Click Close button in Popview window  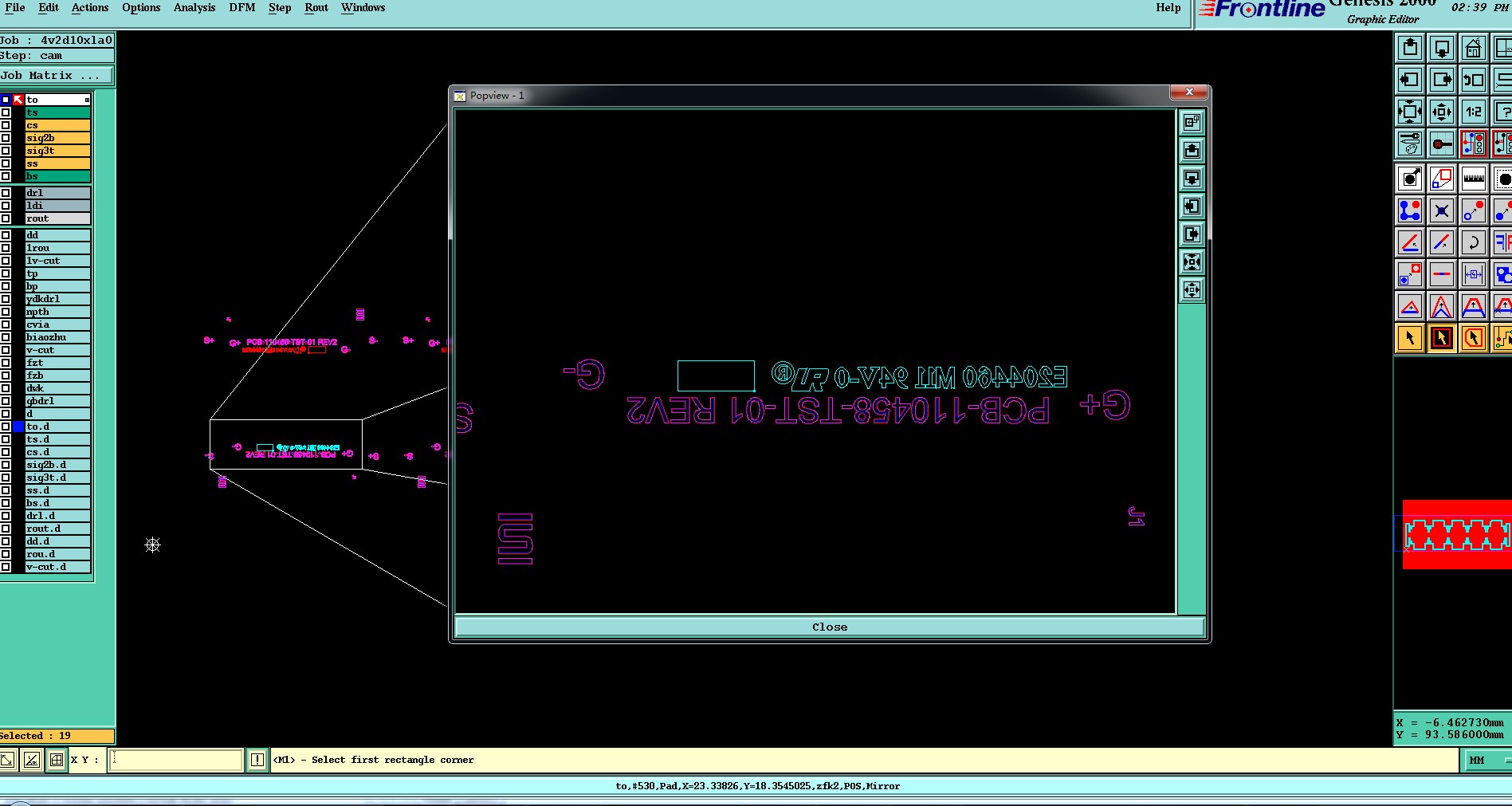pyautogui.click(x=829, y=627)
